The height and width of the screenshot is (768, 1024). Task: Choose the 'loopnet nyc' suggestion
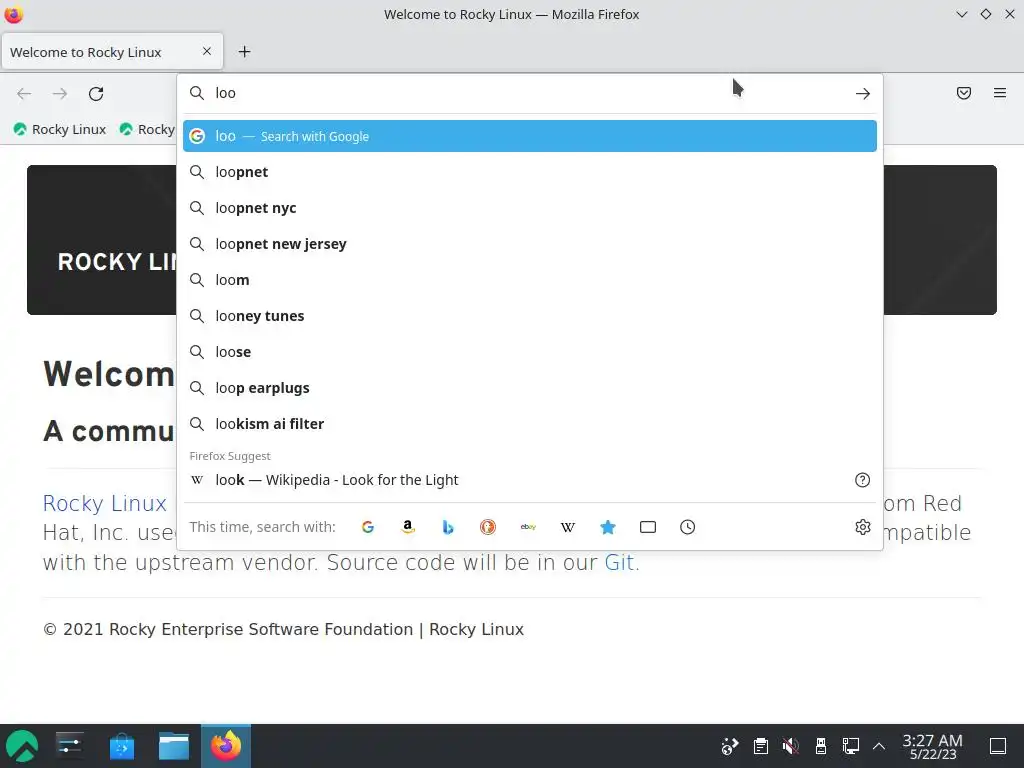pyautogui.click(x=530, y=208)
